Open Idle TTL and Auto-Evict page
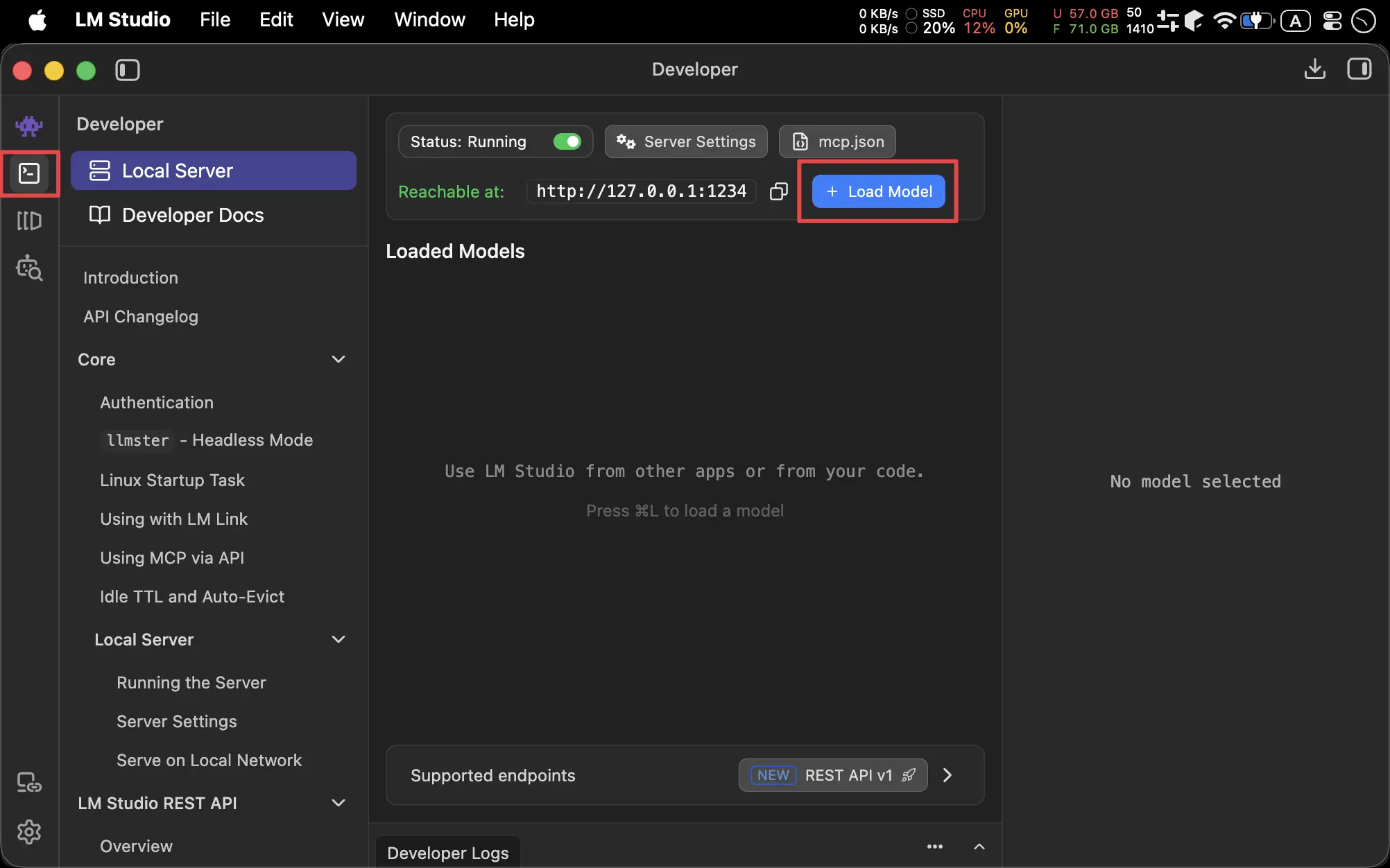 coord(192,596)
